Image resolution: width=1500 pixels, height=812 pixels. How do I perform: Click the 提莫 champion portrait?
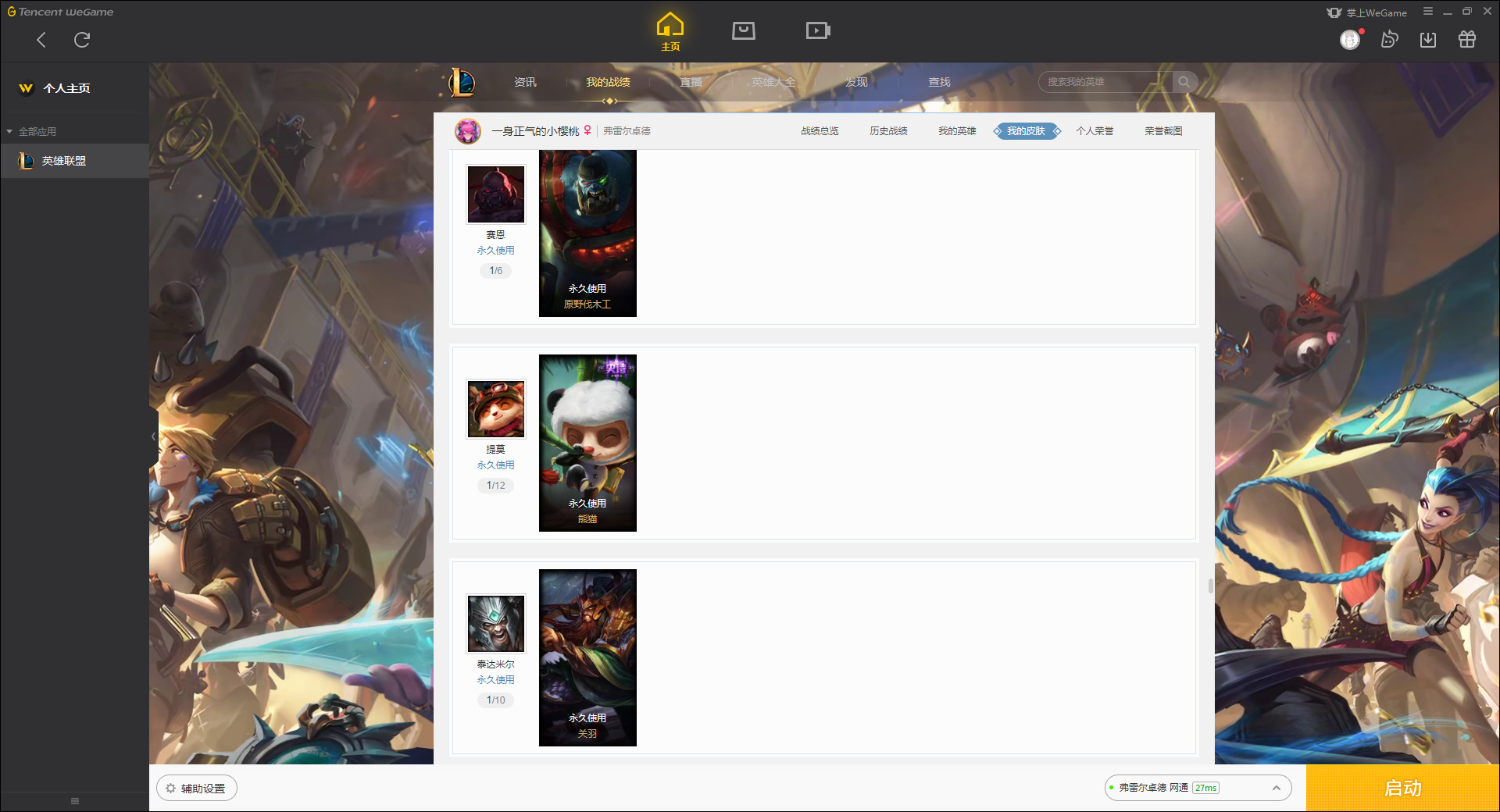(x=496, y=409)
